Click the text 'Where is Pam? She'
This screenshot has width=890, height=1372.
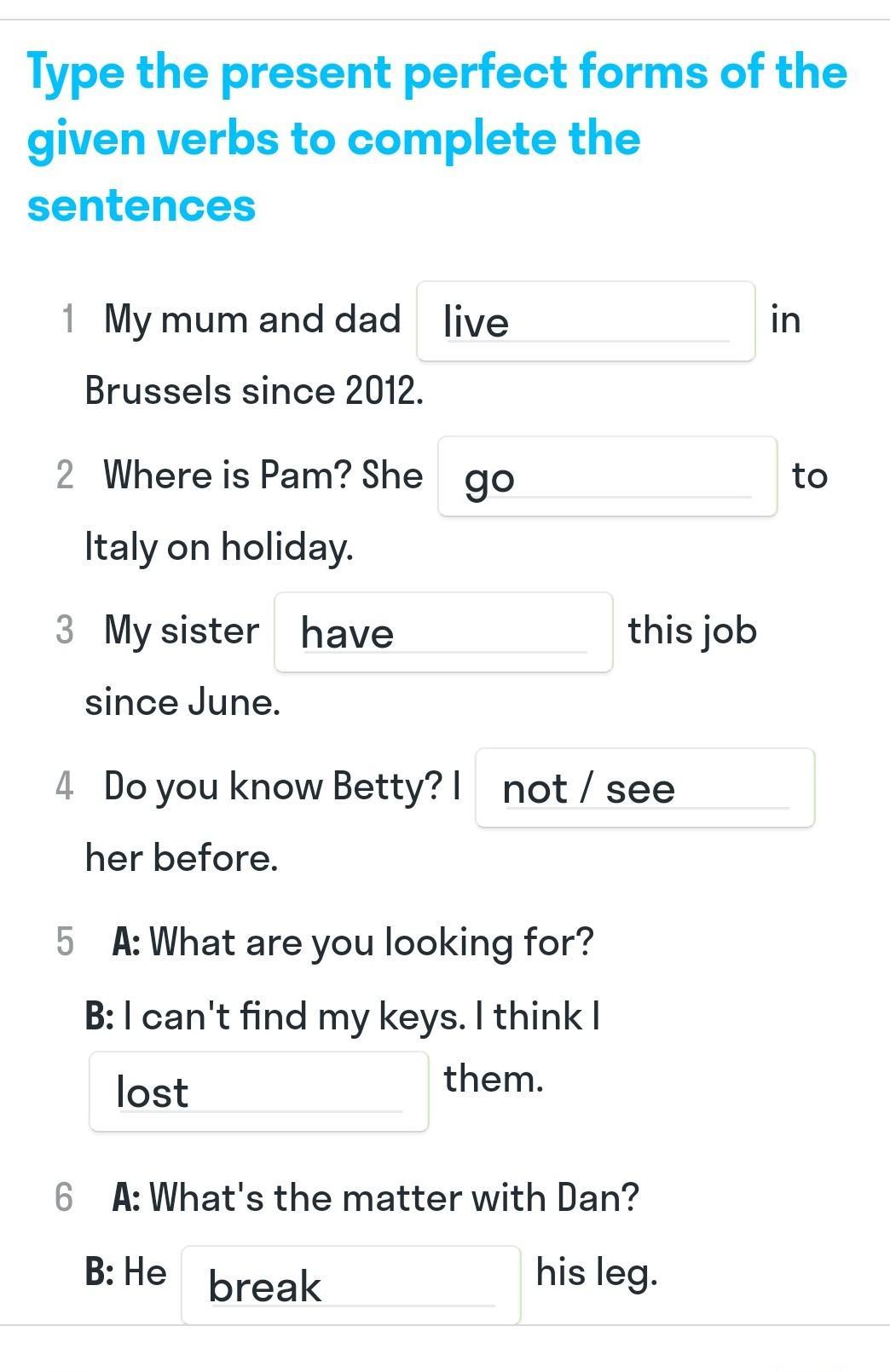[263, 475]
